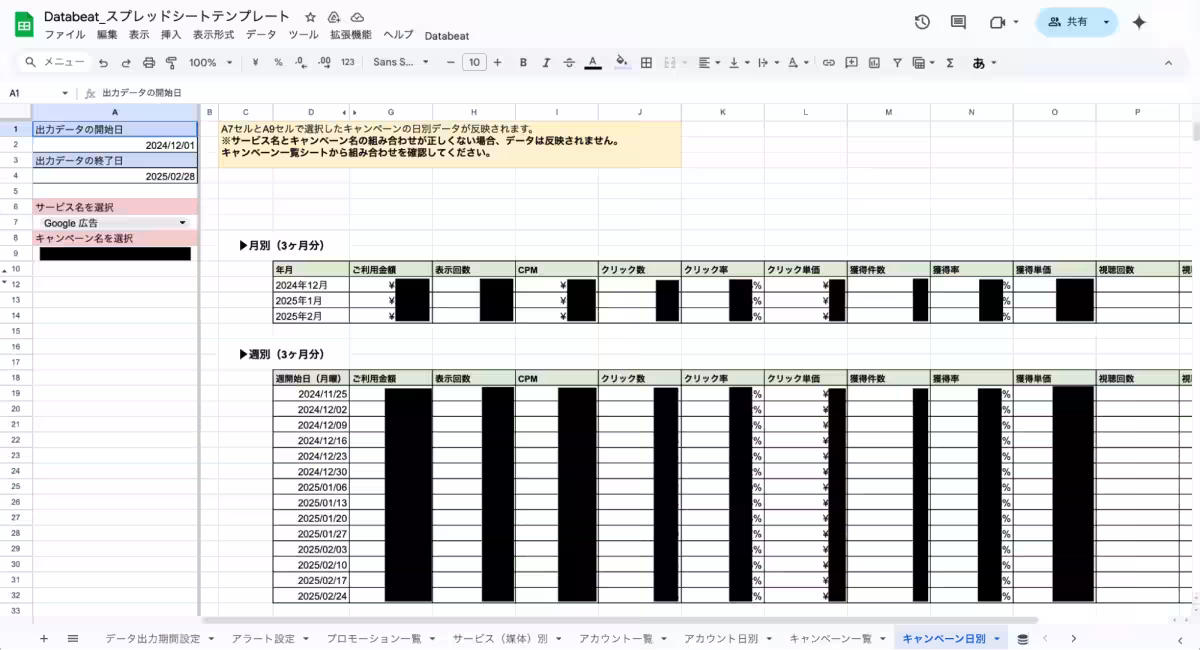Toggle strikethrough formatting
The height and width of the screenshot is (650, 1200).
coord(569,62)
